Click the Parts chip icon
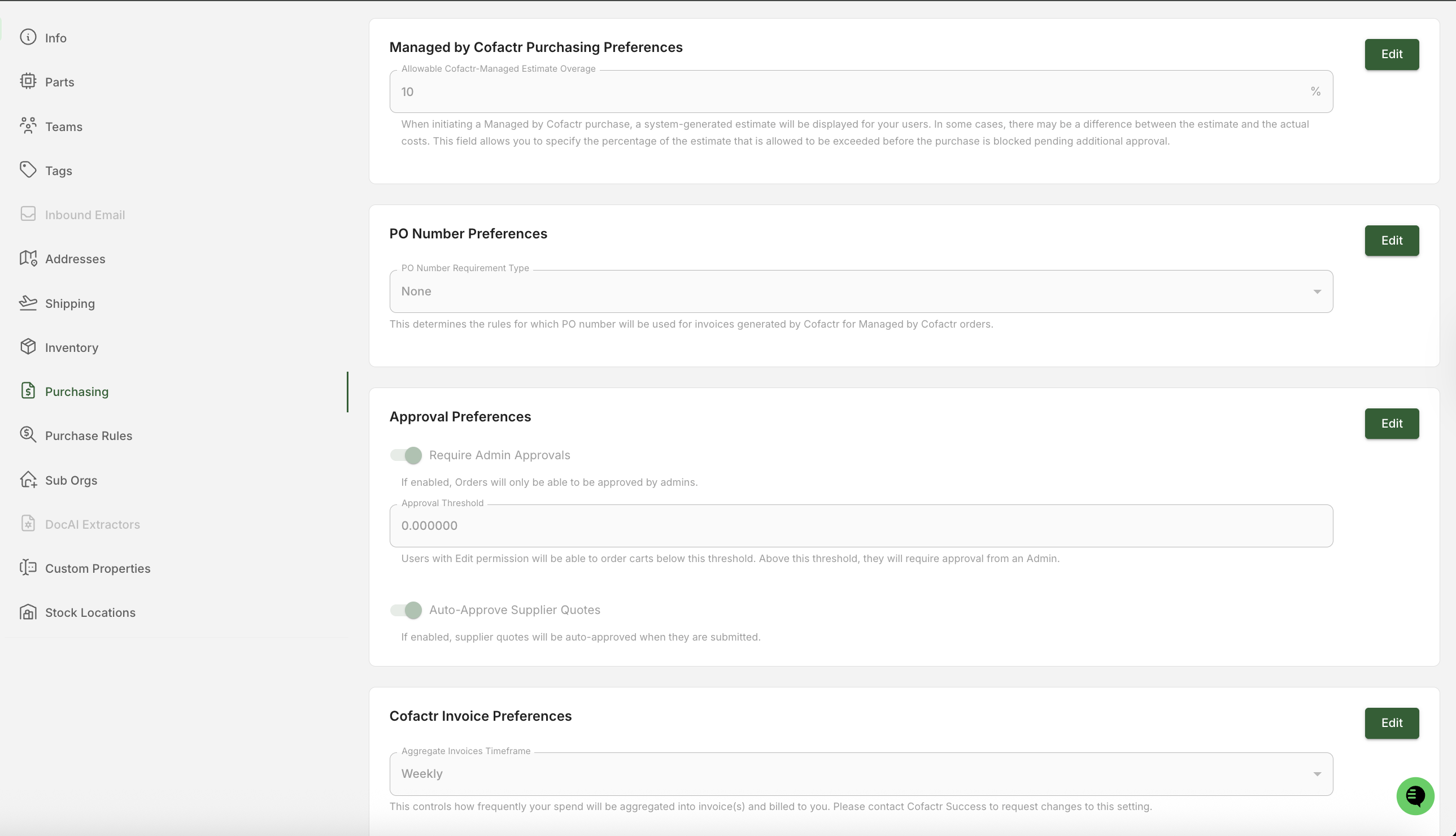 click(28, 81)
